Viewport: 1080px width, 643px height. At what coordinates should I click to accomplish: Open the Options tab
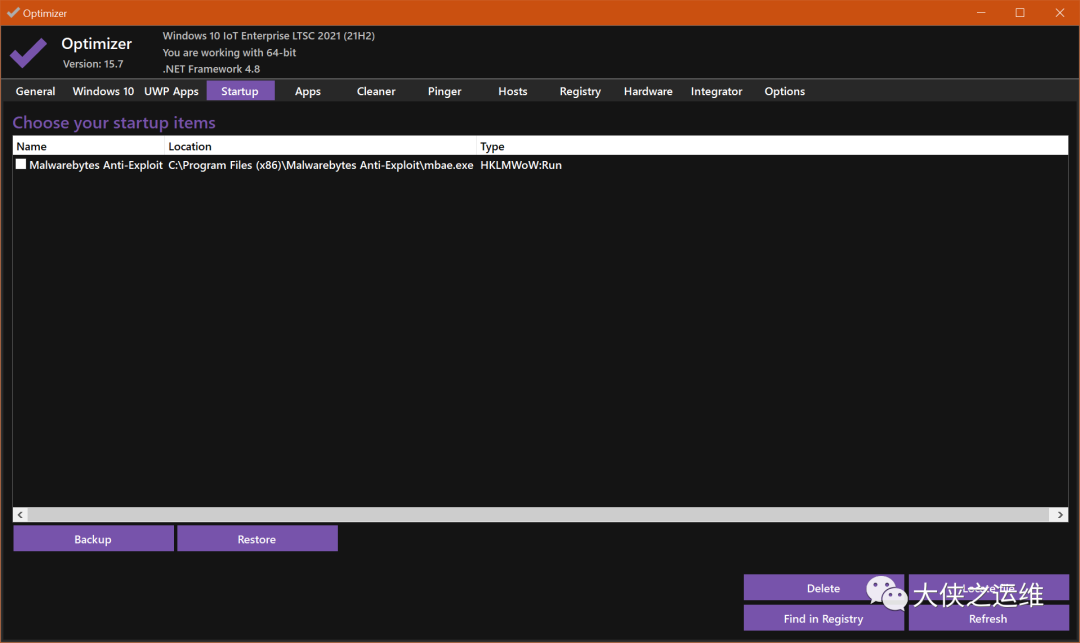tap(785, 91)
